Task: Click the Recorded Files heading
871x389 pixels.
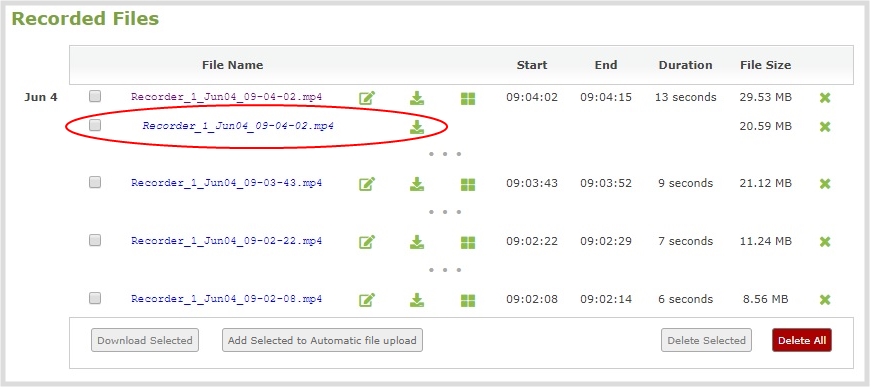Action: 85,19
